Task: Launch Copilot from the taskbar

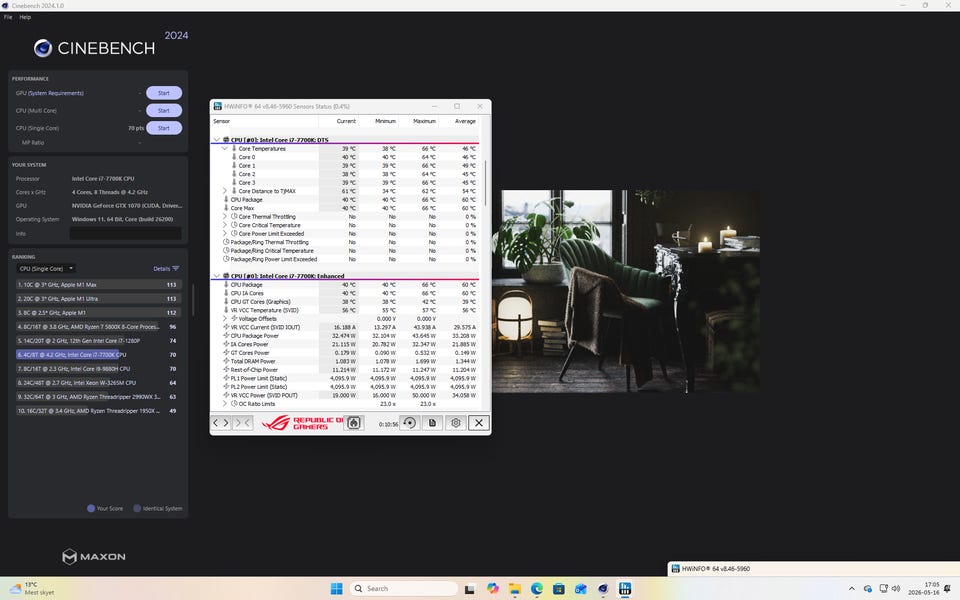Action: 492,588
